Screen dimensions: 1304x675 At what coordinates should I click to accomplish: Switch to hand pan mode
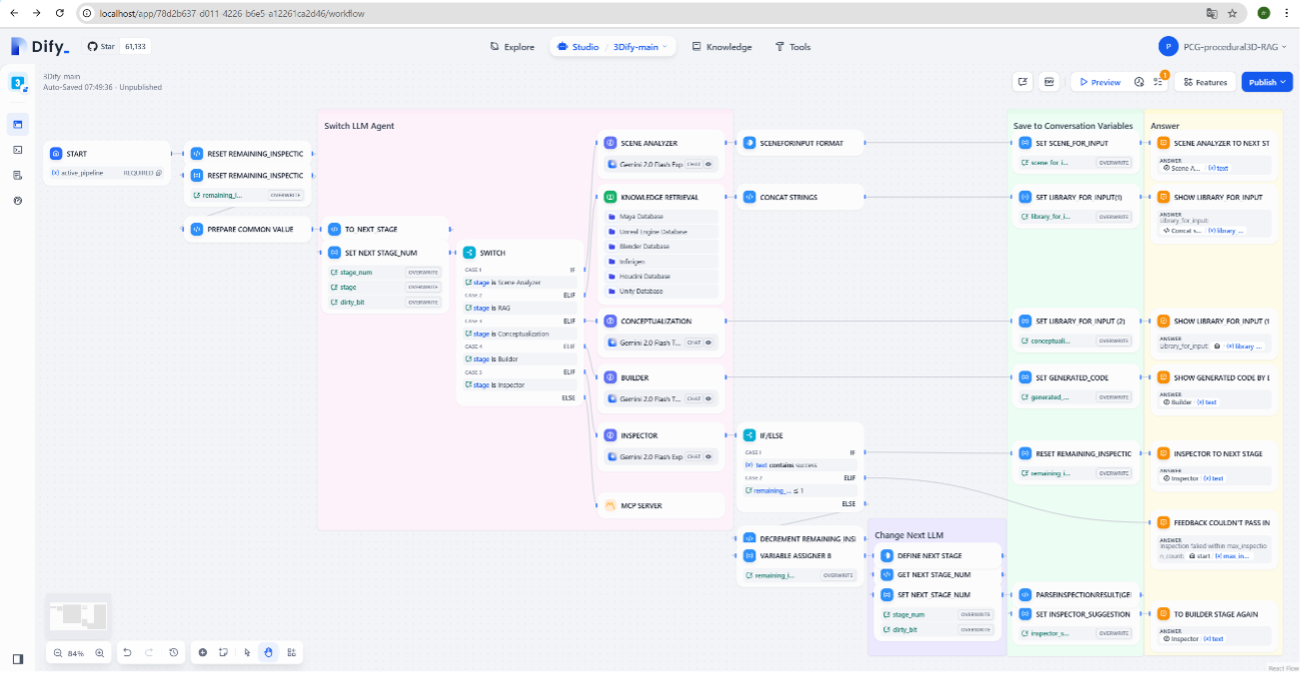pyautogui.click(x=268, y=653)
